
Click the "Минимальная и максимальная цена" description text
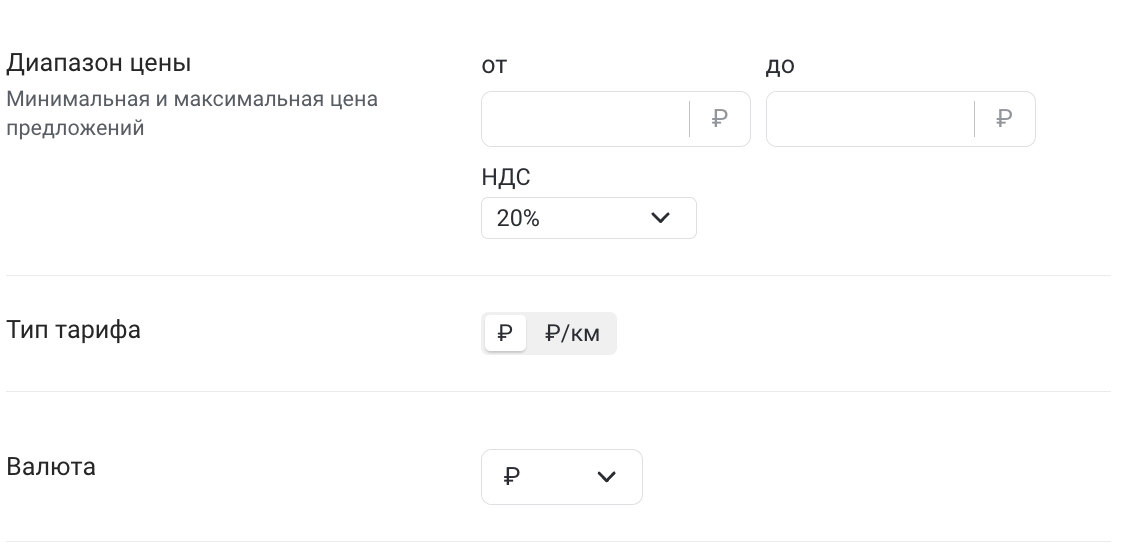tap(192, 100)
